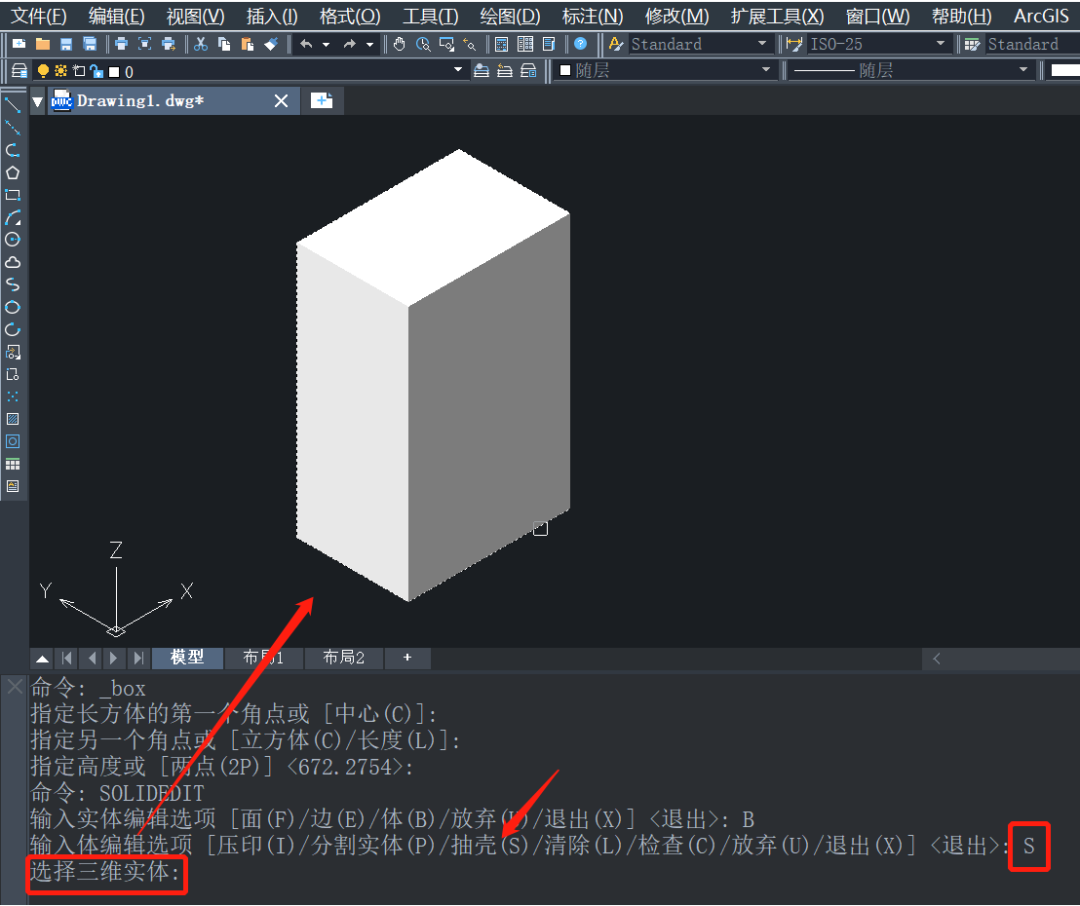Toggle layer 0 freeze sun icon
Viewport: 1080px width, 906px height.
click(x=61, y=70)
